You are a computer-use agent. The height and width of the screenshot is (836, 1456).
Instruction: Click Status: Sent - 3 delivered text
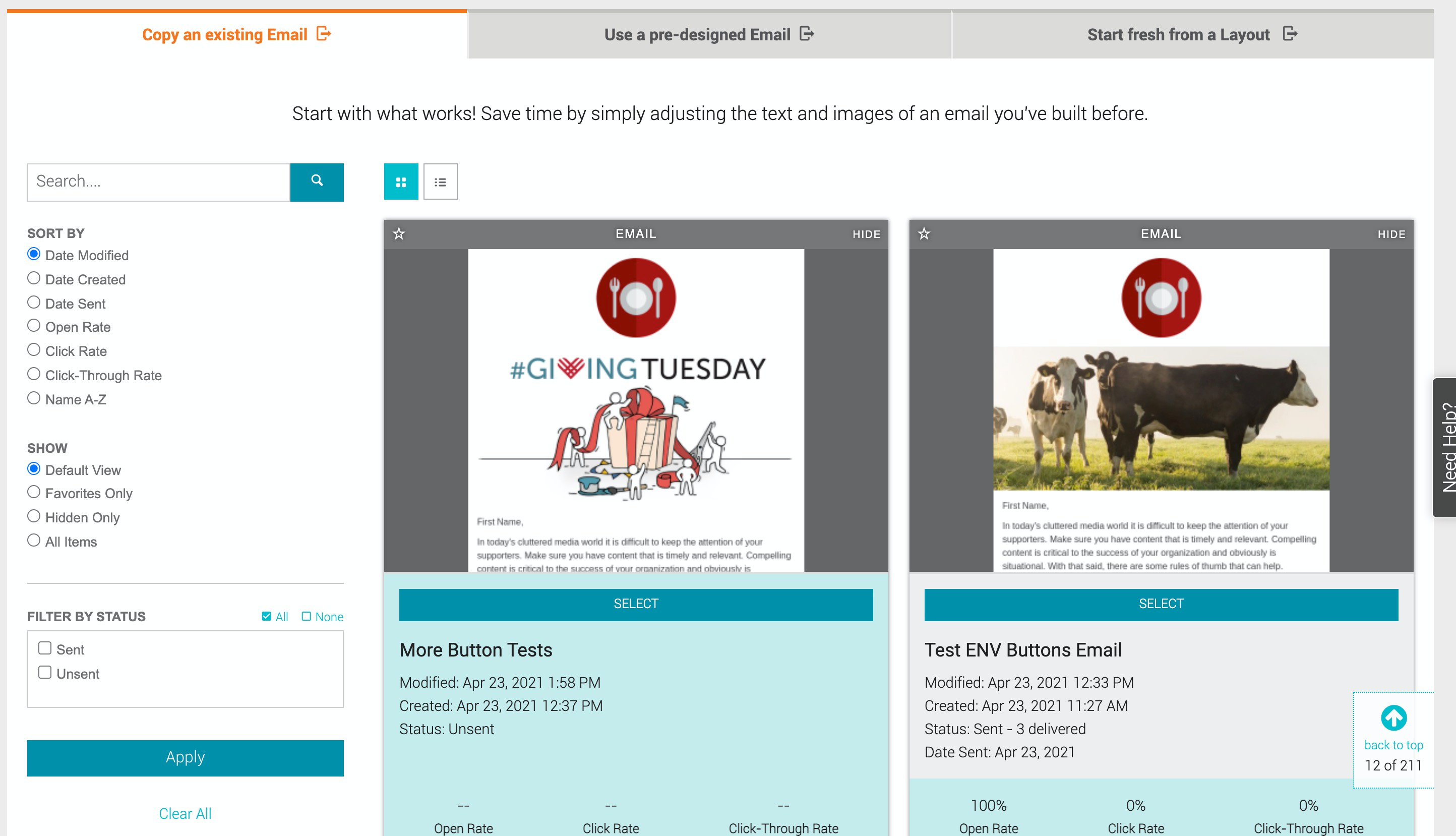click(x=1005, y=729)
